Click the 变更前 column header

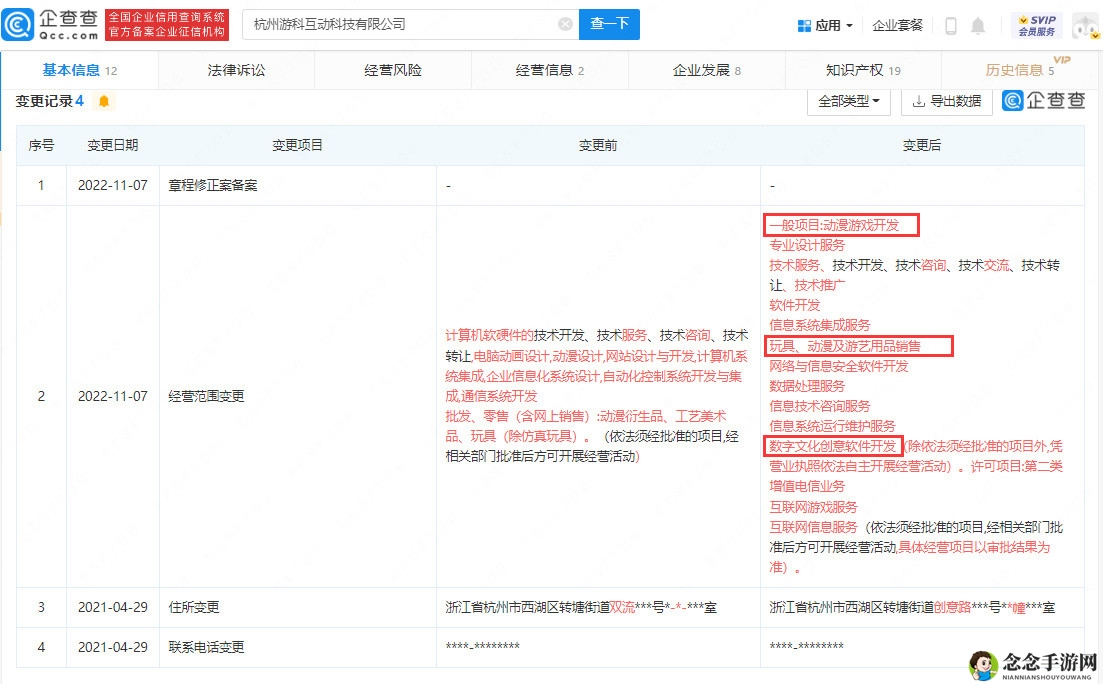pos(598,146)
